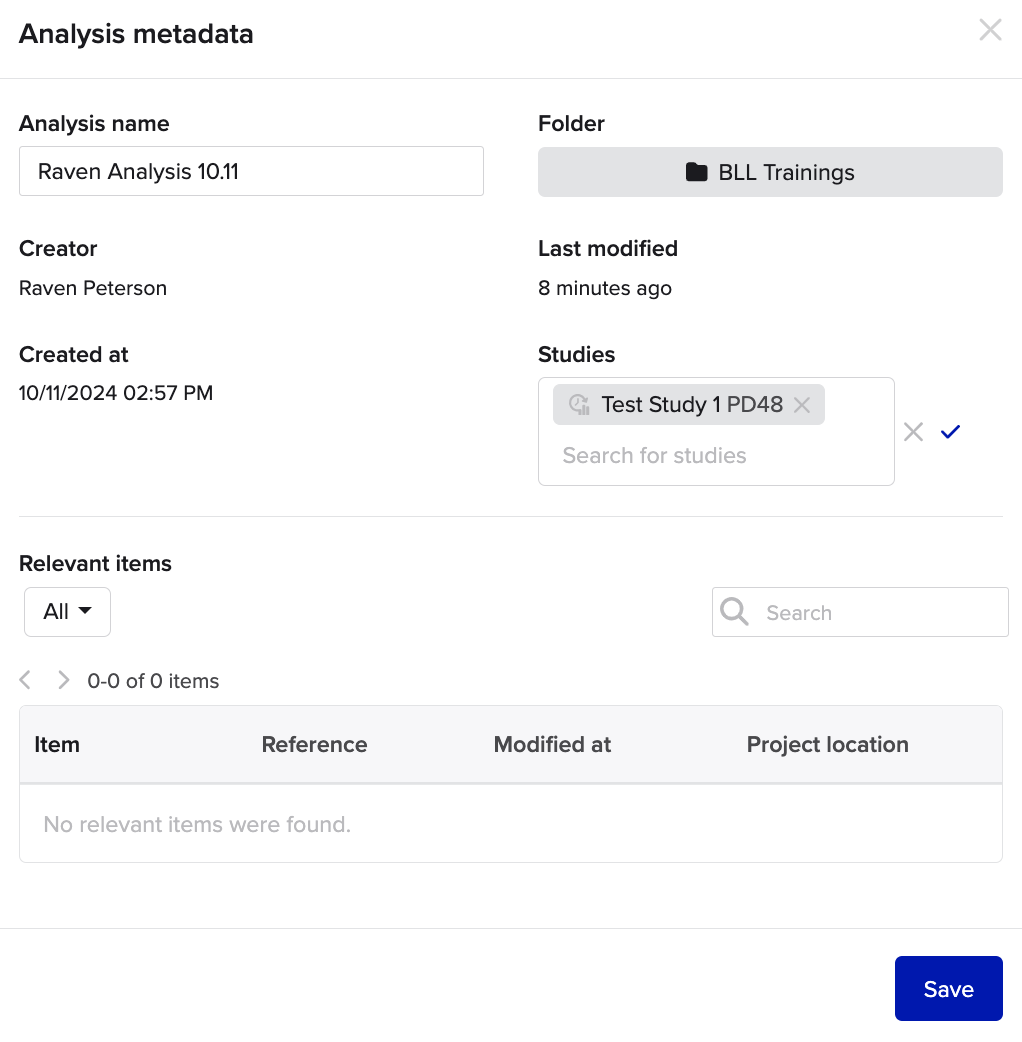Open the All filter dropdown
1022x1042 pixels.
pyautogui.click(x=67, y=611)
